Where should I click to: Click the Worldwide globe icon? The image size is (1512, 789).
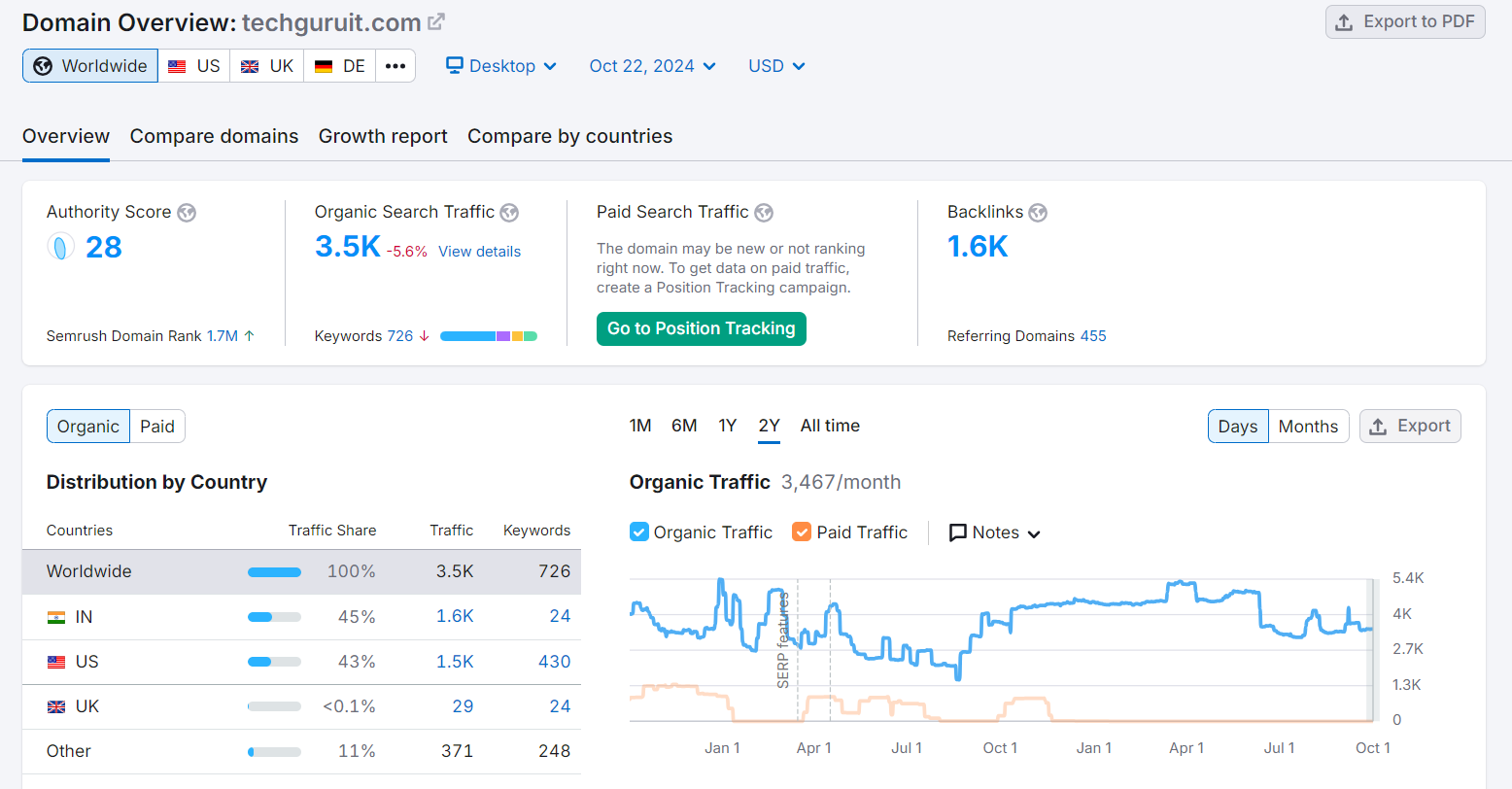(43, 66)
